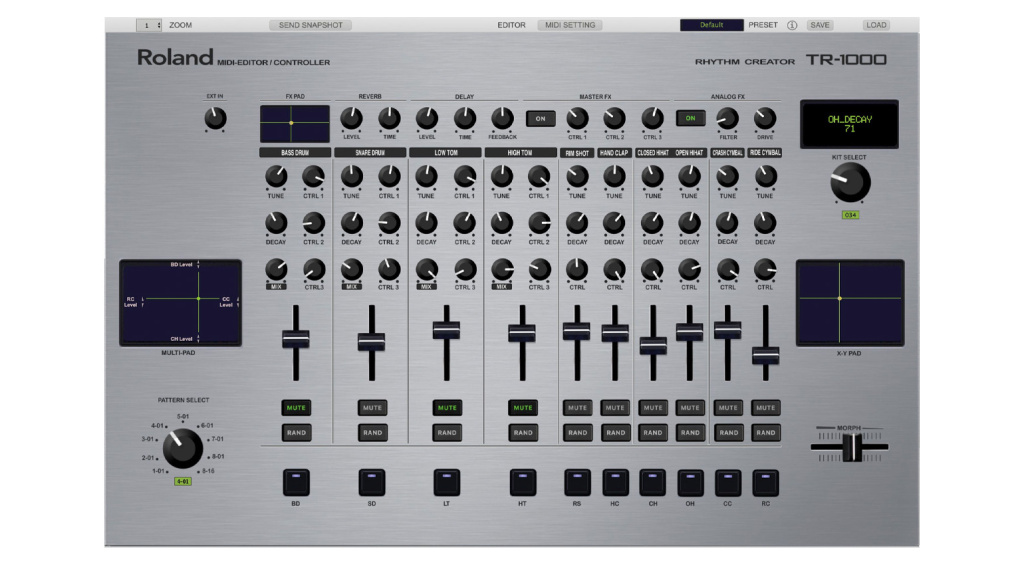Screen dimensions: 1024x565
Task: Open the Default preset name field
Action: [711, 25]
